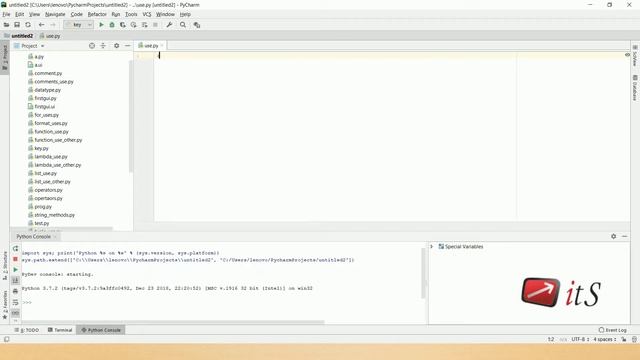Image resolution: width=640 pixels, height=360 pixels.
Task: Open the File menu
Action: (6, 14)
